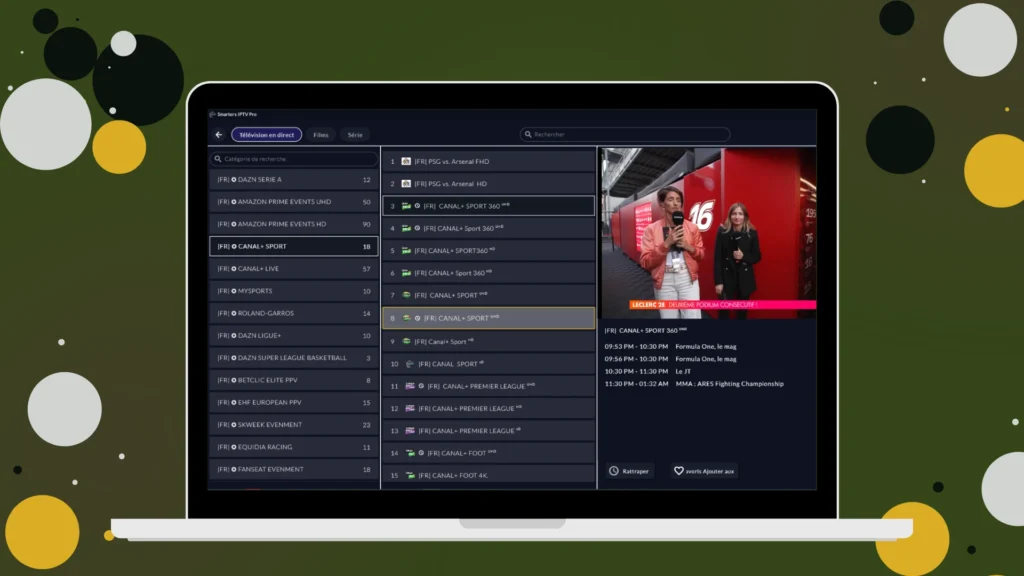Select the 09:56 PM Formula One program entry
This screenshot has width=1024, height=576.
pyautogui.click(x=670, y=359)
